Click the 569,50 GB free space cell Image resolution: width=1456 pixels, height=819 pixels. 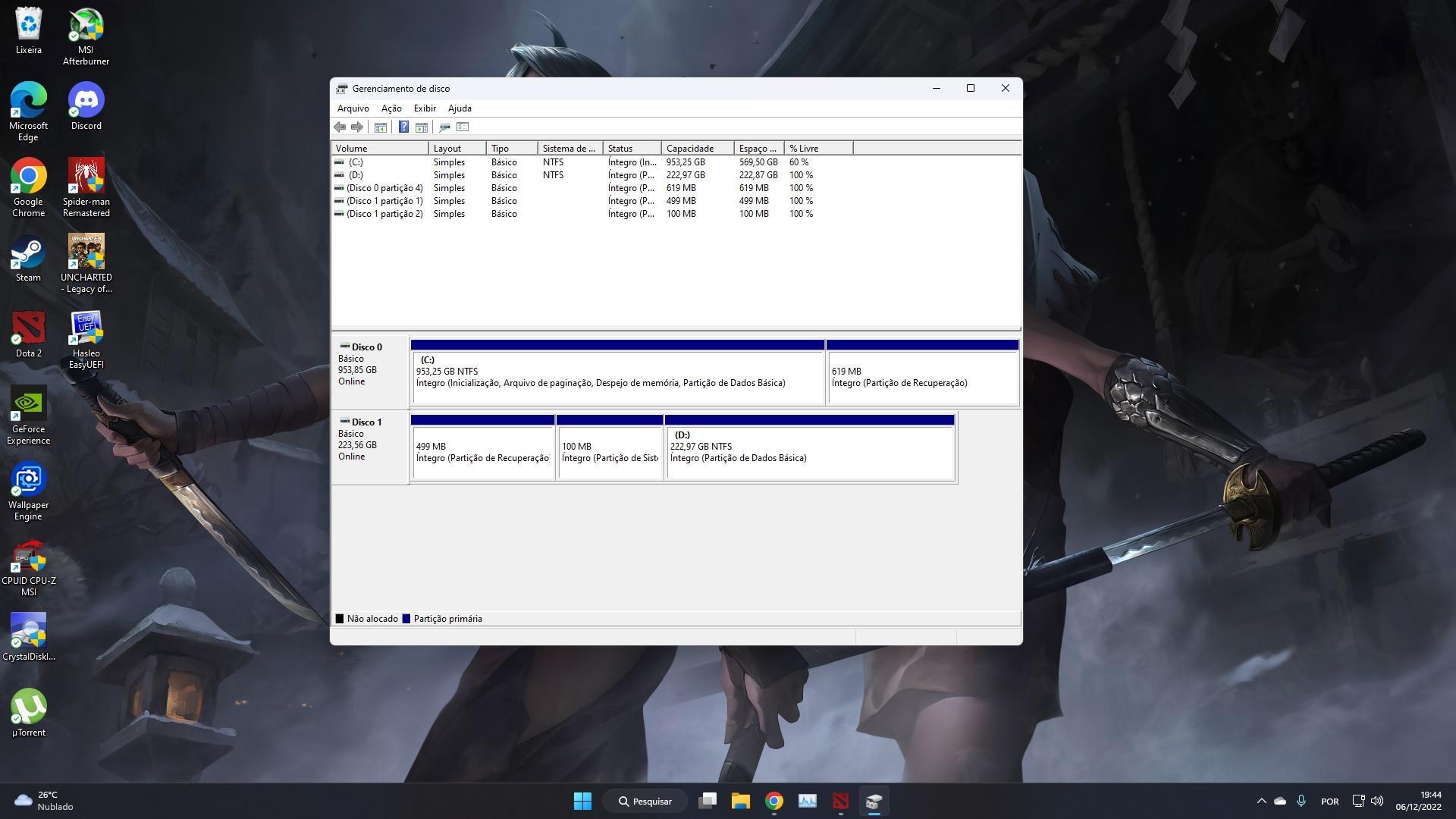point(758,162)
